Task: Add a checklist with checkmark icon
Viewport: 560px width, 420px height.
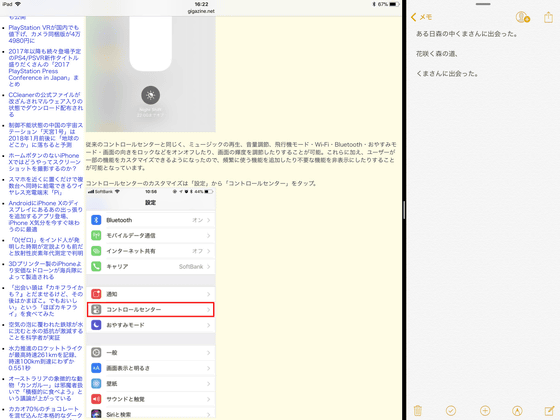Action: tap(451, 411)
